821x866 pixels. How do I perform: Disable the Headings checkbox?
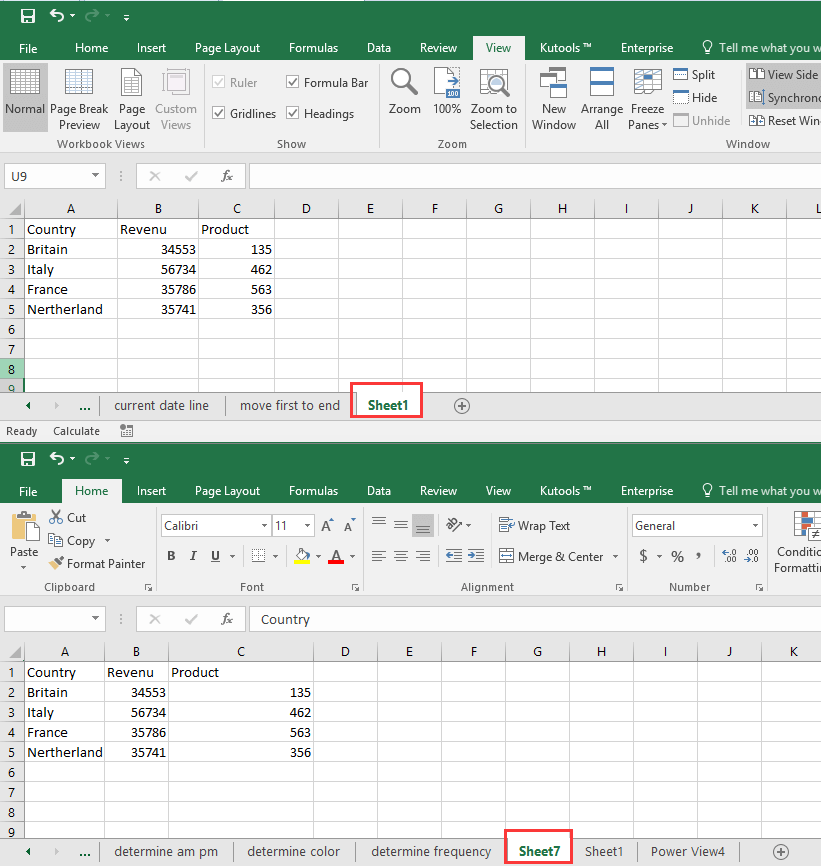click(x=293, y=114)
